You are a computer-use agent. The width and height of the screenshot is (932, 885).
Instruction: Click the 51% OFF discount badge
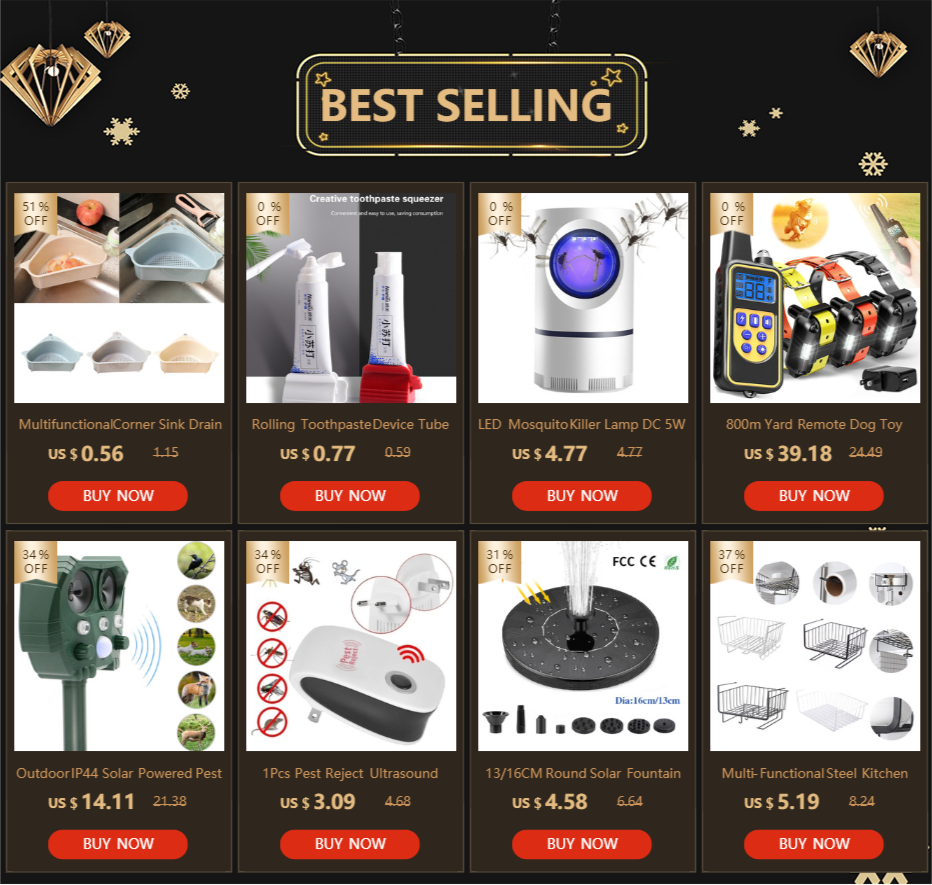(x=35, y=213)
